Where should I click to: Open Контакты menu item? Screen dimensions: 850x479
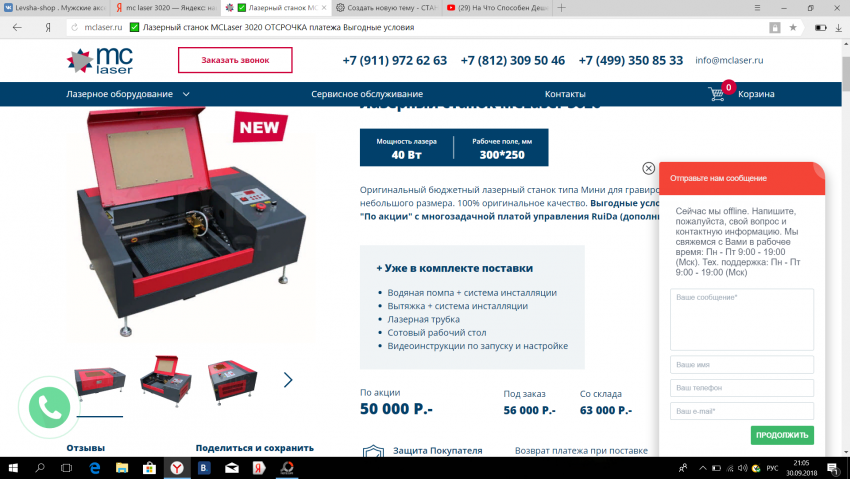565,94
